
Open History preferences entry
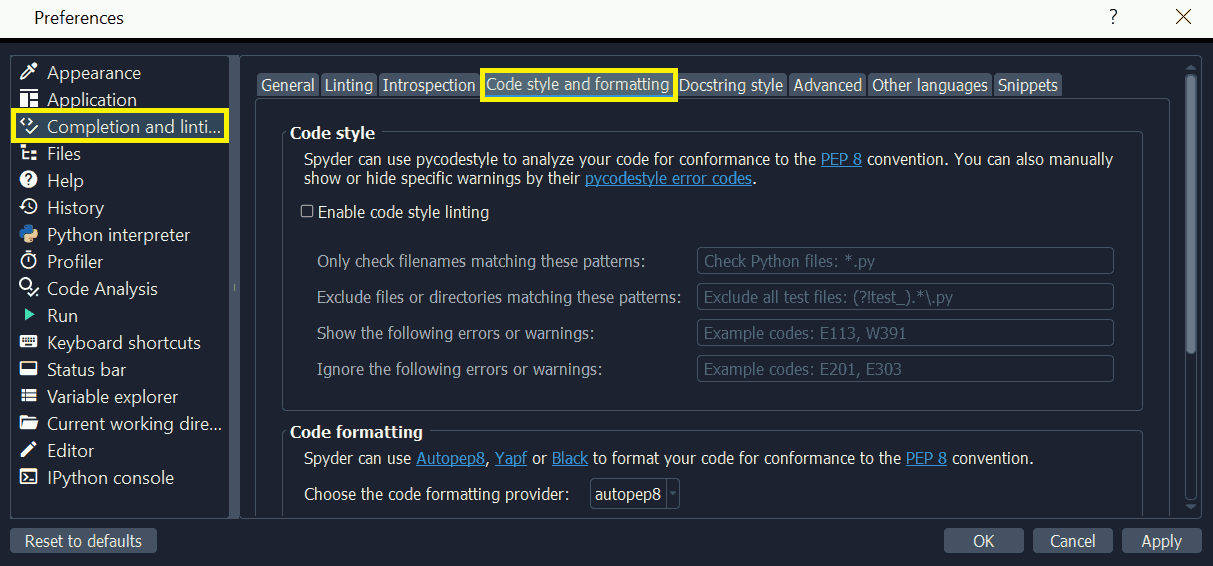tap(120, 207)
